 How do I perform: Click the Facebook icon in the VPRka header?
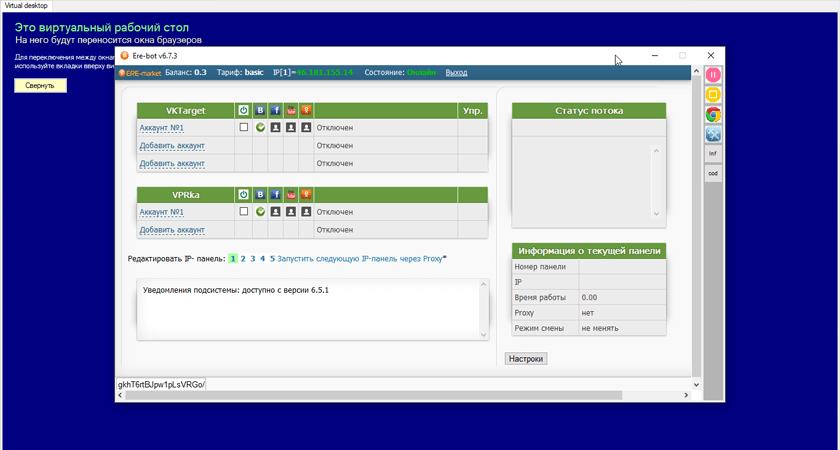(275, 194)
